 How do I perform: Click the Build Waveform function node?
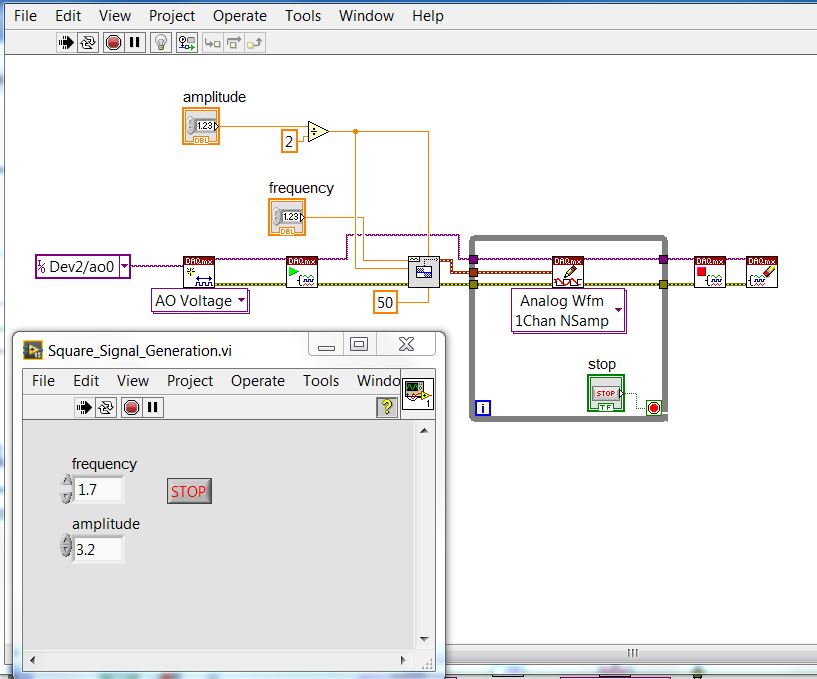(424, 270)
